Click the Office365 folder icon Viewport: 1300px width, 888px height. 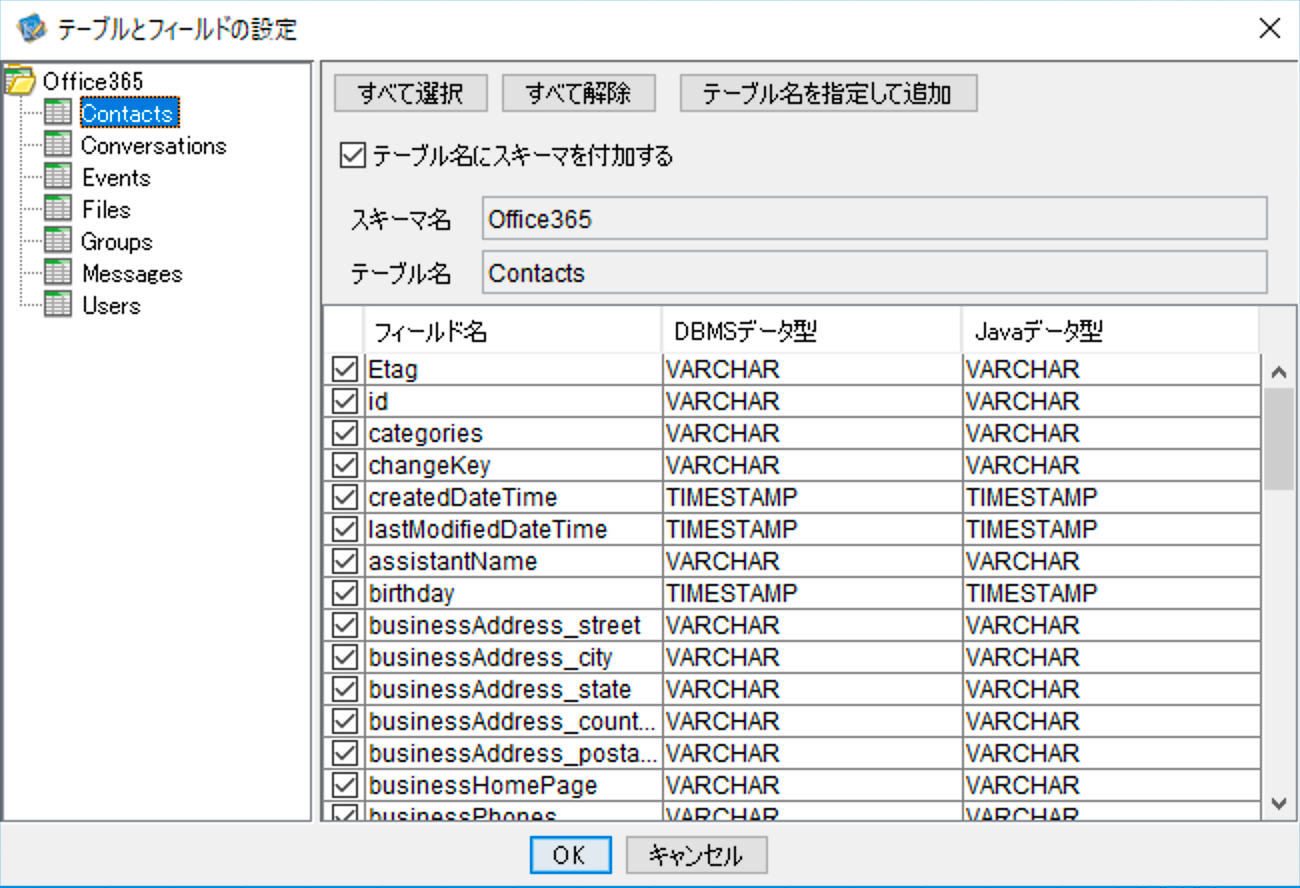[20, 81]
